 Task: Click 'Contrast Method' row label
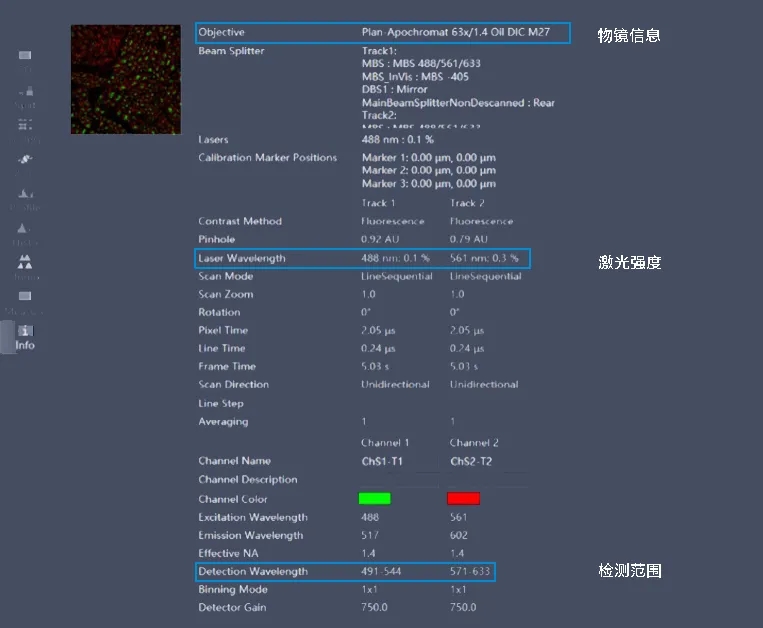click(x=240, y=221)
